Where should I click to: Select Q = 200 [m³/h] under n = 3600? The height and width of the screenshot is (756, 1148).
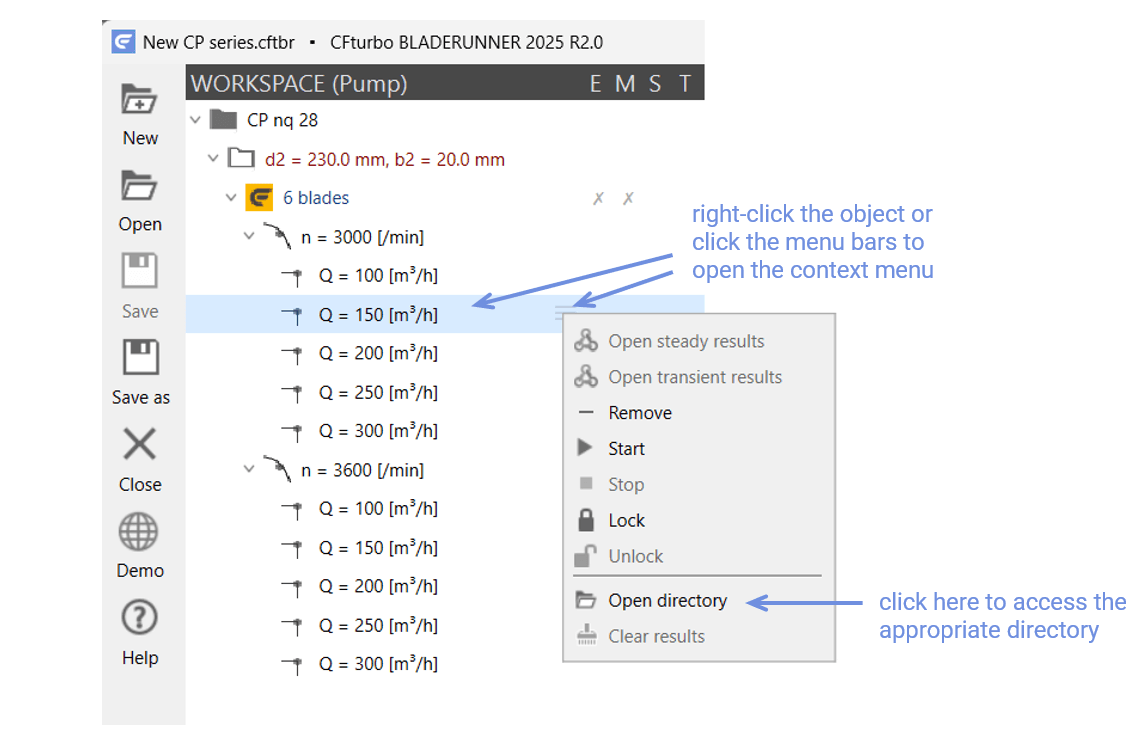coord(378,586)
